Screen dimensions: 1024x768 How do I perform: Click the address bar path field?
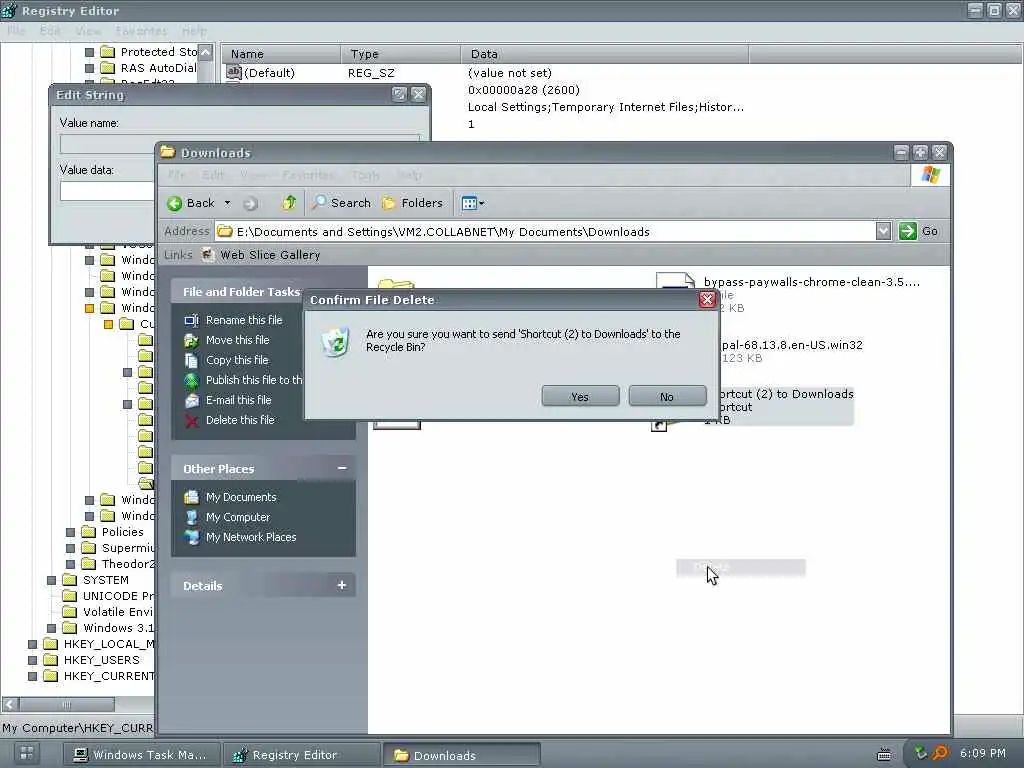545,231
